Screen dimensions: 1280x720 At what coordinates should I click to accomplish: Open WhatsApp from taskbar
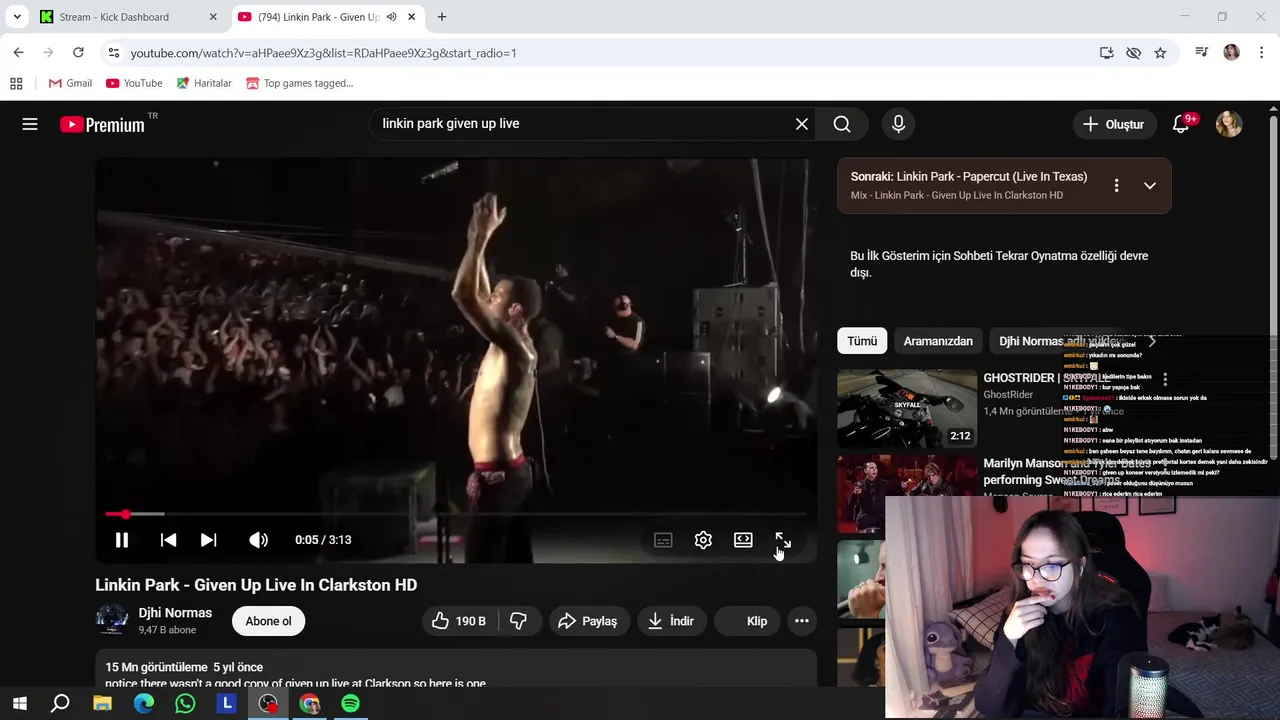coord(185,704)
